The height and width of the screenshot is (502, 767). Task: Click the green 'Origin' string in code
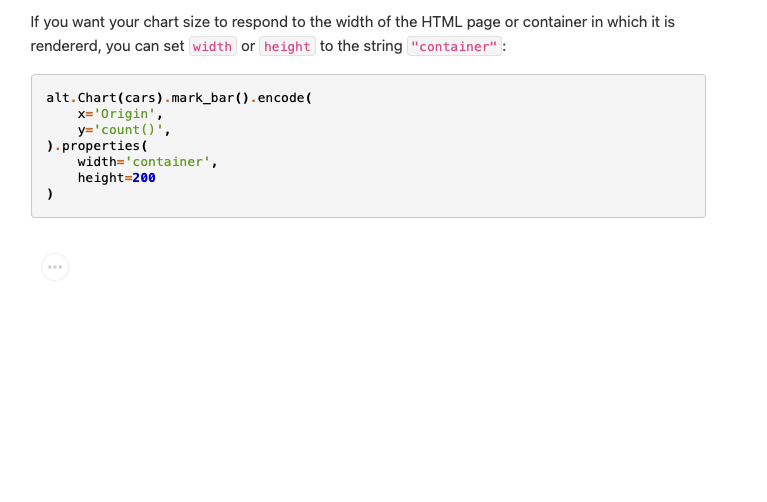pos(124,114)
